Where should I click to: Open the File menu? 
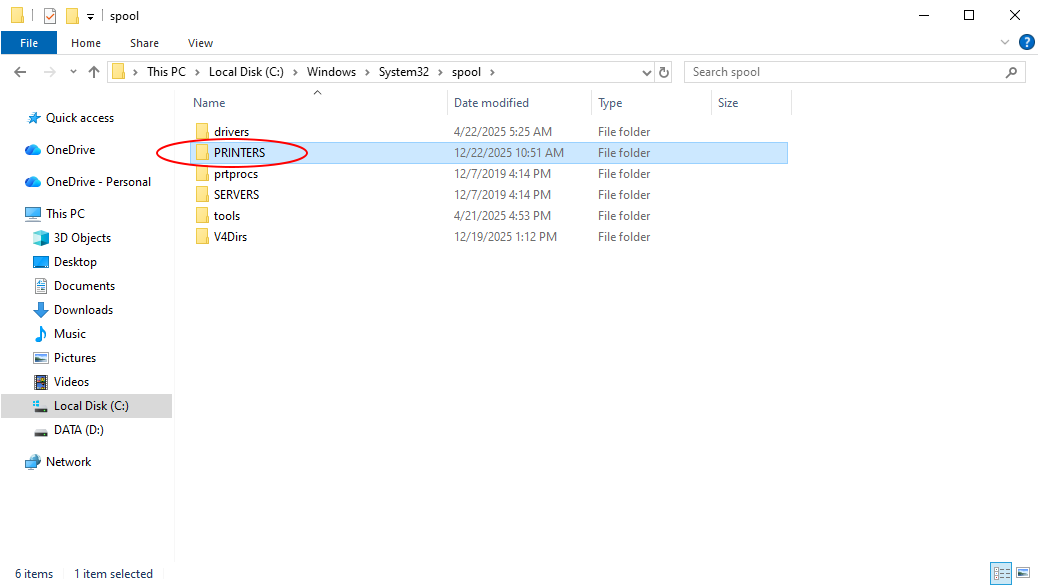pos(29,43)
